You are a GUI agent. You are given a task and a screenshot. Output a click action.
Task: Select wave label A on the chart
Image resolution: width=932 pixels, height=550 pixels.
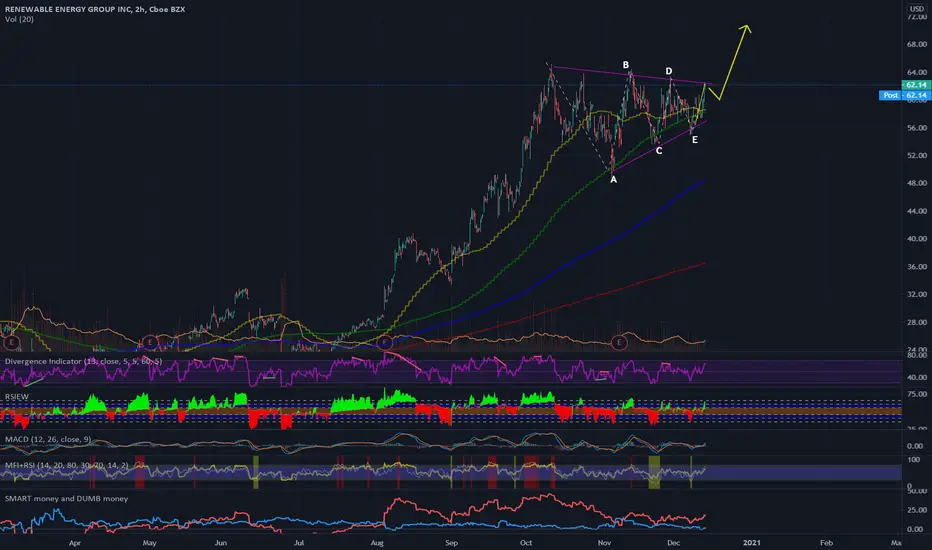click(x=614, y=180)
